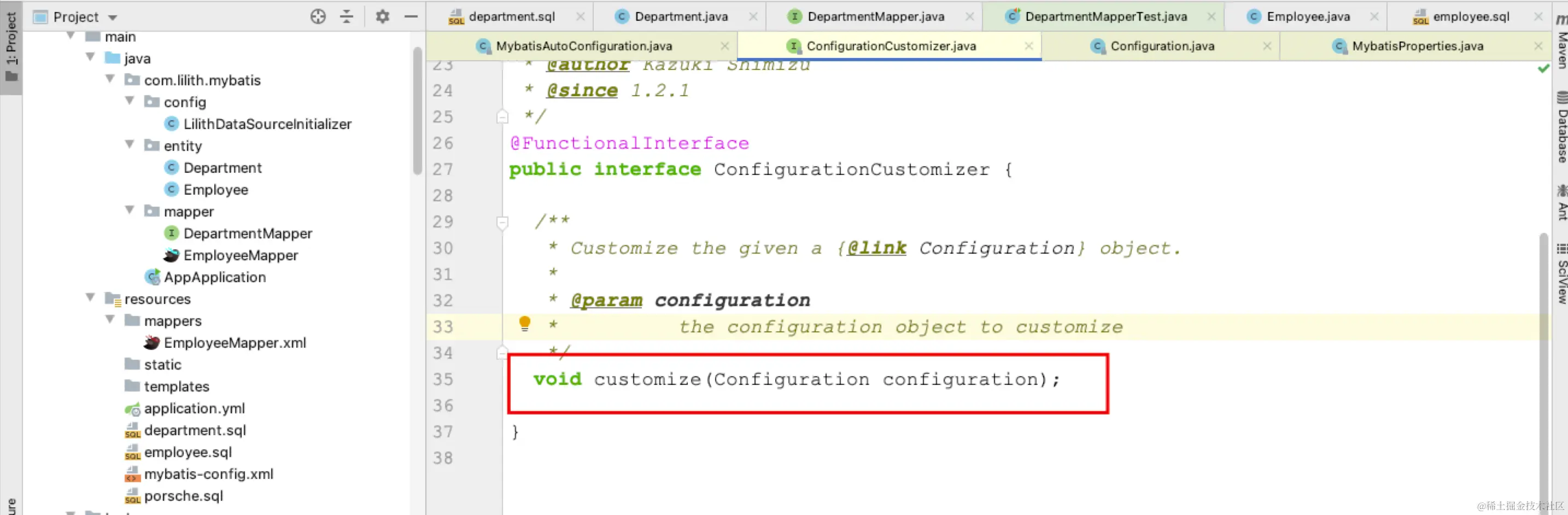Switch to Configuration.java tab
The image size is (1568, 515).
coord(1161,46)
